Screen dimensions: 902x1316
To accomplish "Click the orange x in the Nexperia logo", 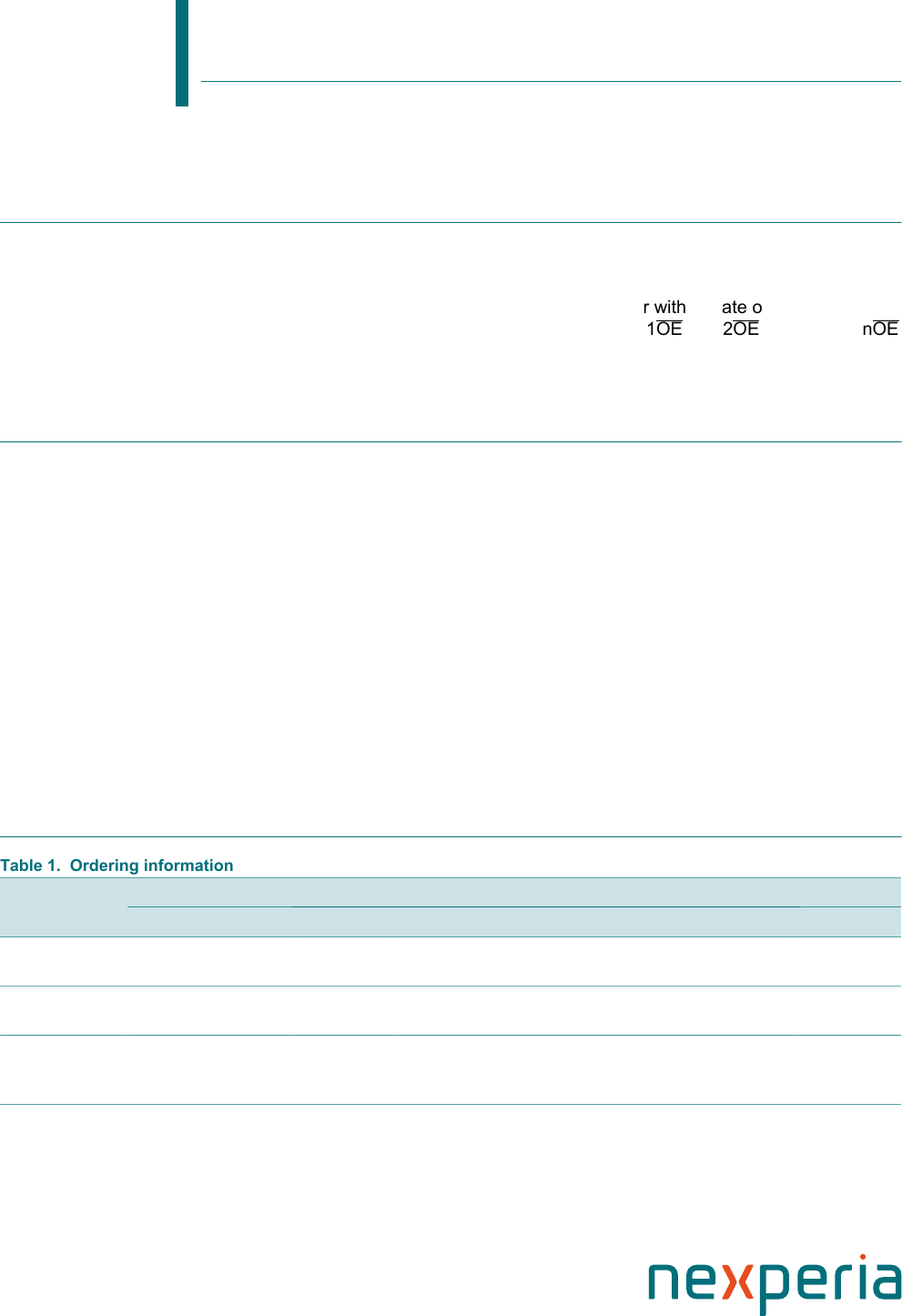I will [744, 1281].
